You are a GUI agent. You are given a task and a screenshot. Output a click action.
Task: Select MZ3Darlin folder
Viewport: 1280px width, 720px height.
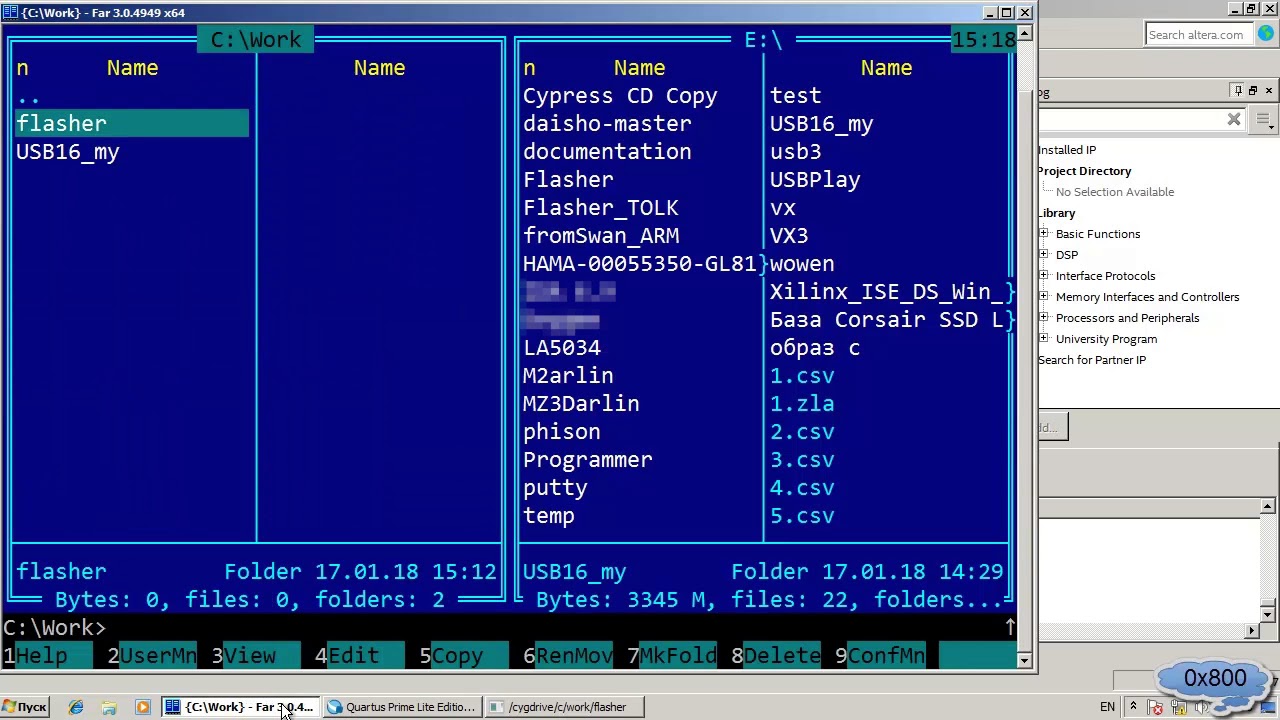581,404
